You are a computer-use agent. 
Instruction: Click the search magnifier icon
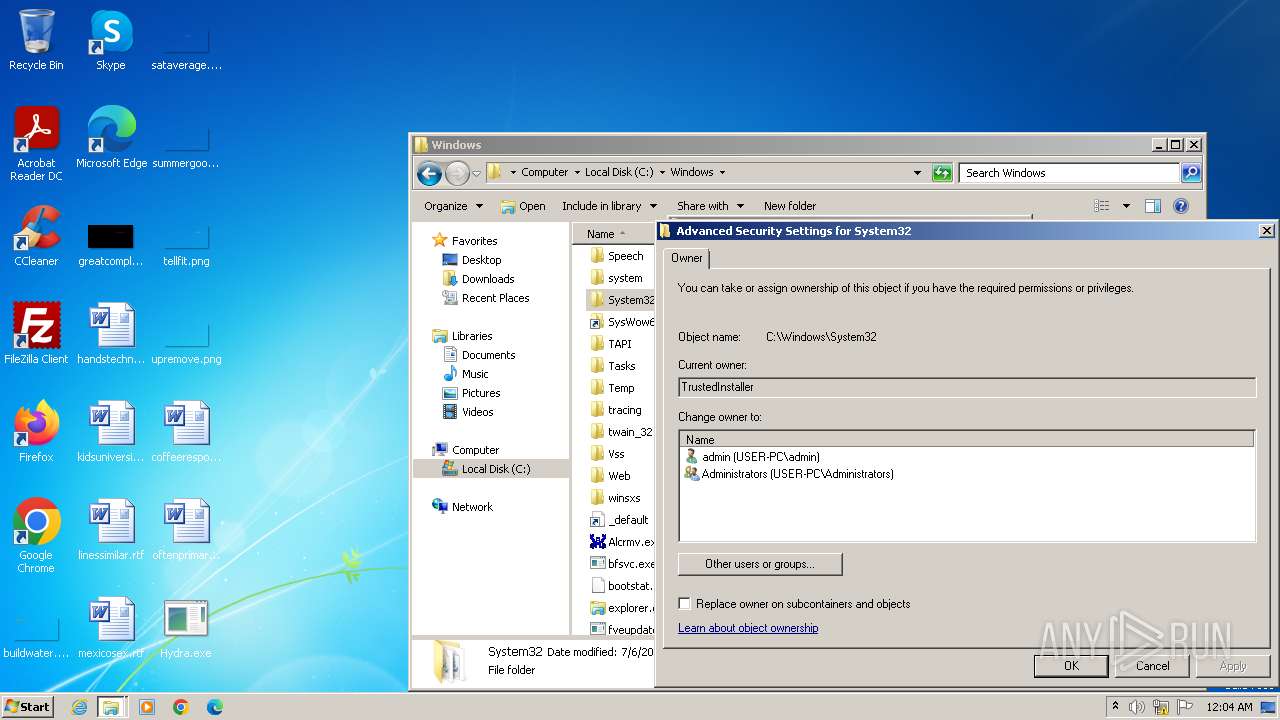1190,173
